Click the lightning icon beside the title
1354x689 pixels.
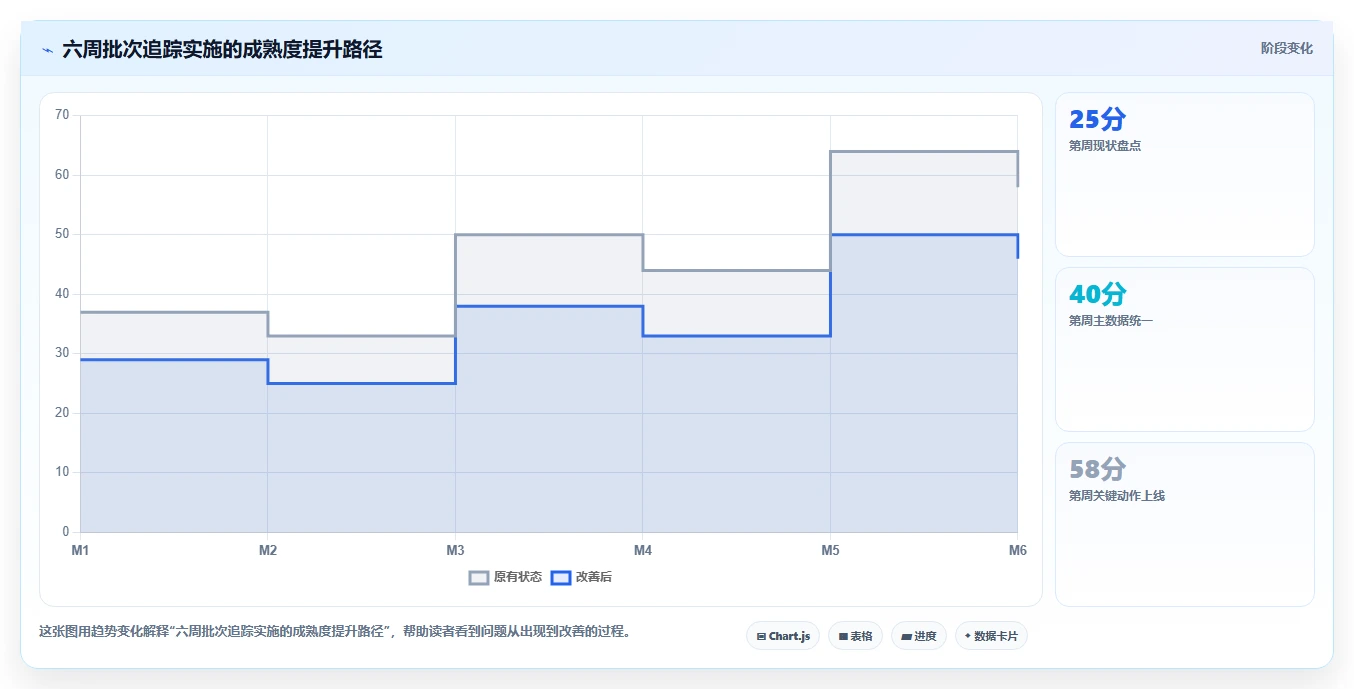[x=48, y=50]
